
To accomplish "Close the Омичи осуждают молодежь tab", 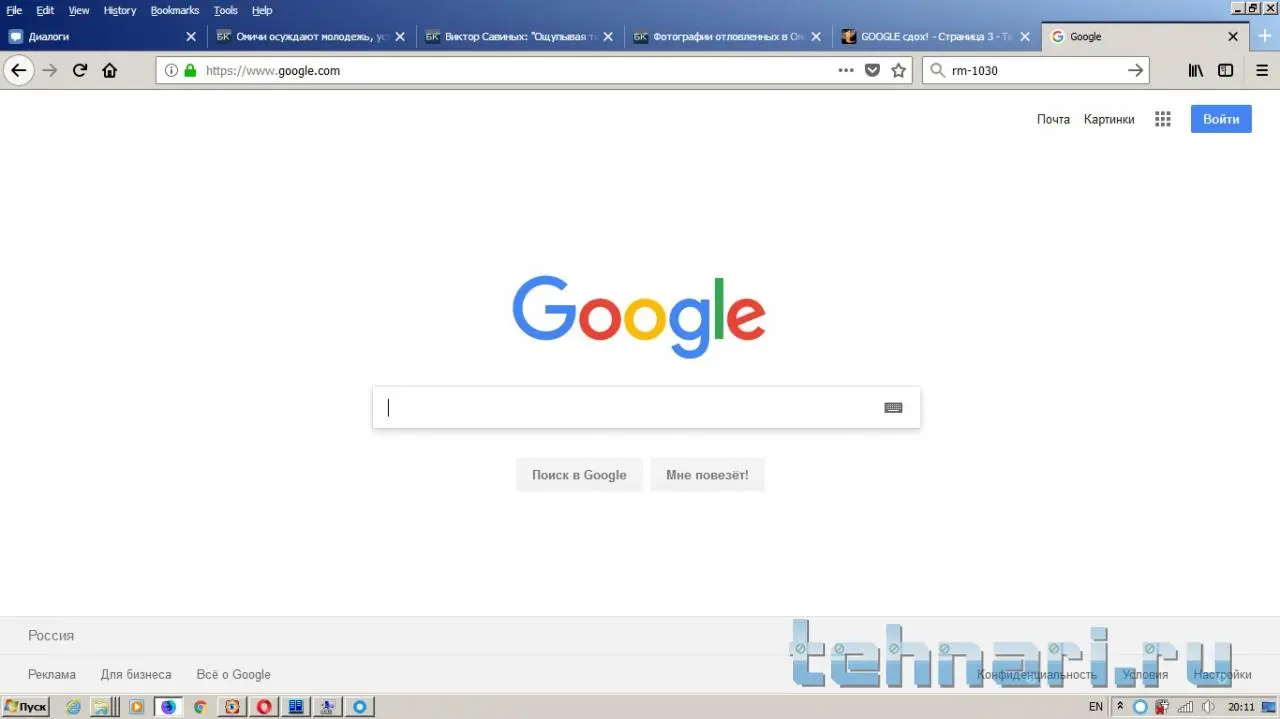I will click(x=400, y=36).
